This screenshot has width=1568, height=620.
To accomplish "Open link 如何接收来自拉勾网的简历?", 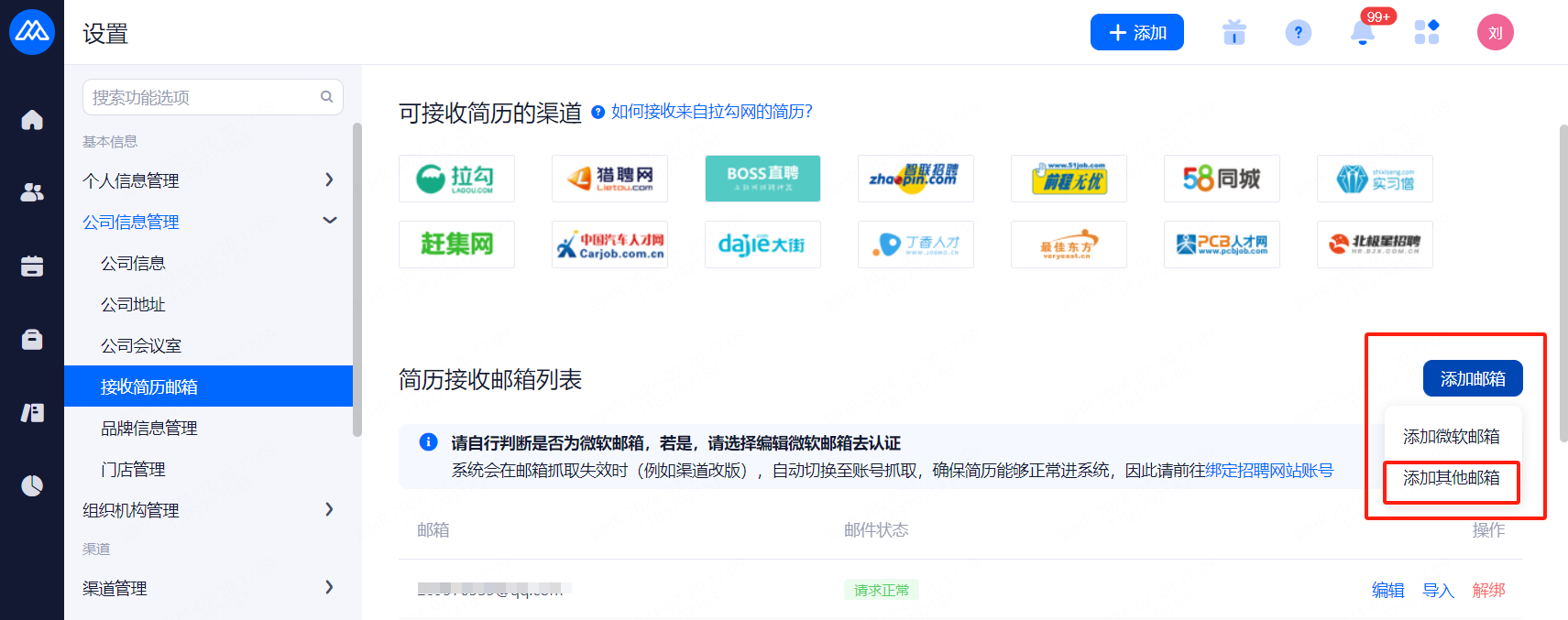I will click(712, 112).
